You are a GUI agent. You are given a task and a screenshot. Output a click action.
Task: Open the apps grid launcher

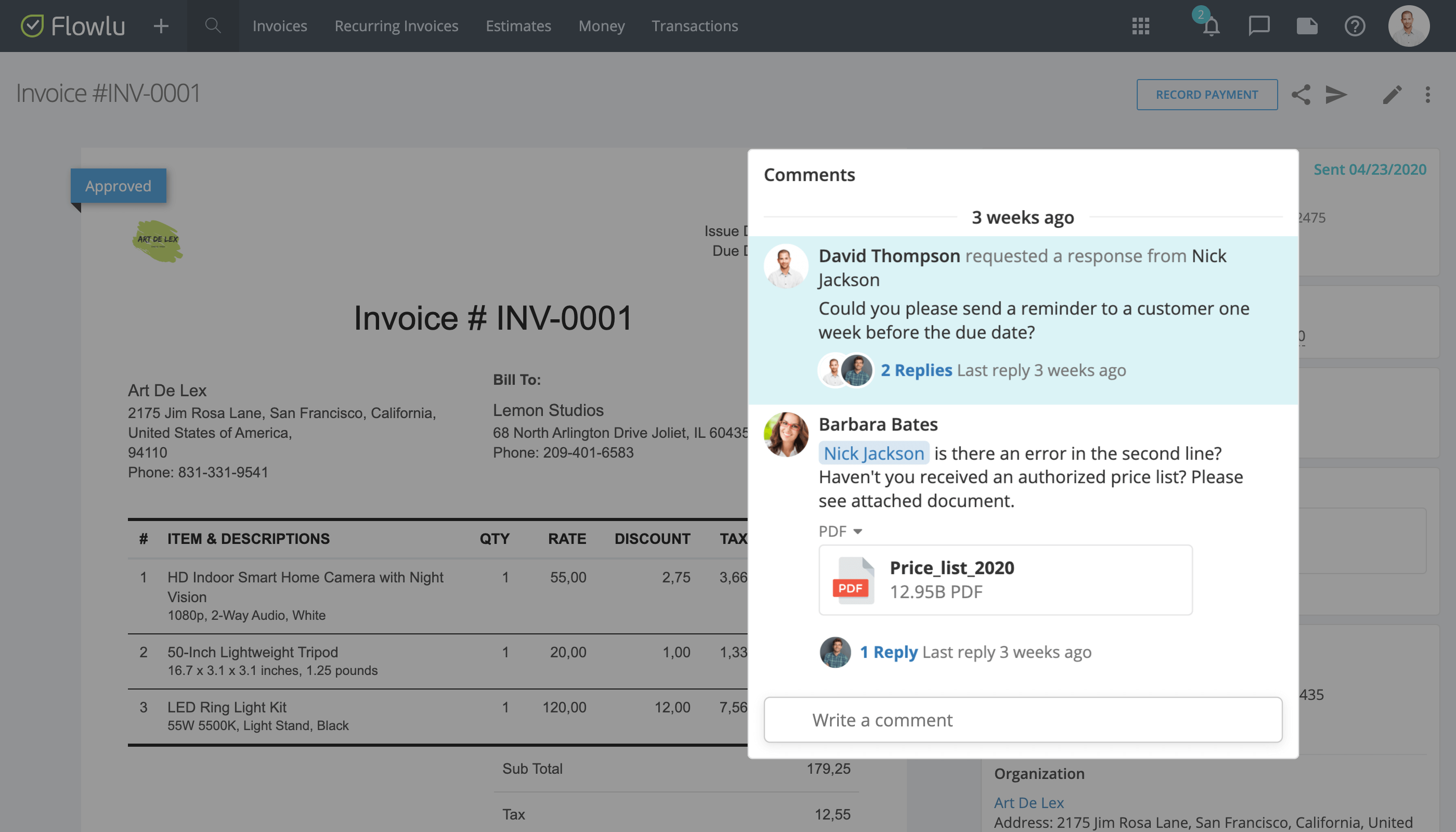(1140, 25)
